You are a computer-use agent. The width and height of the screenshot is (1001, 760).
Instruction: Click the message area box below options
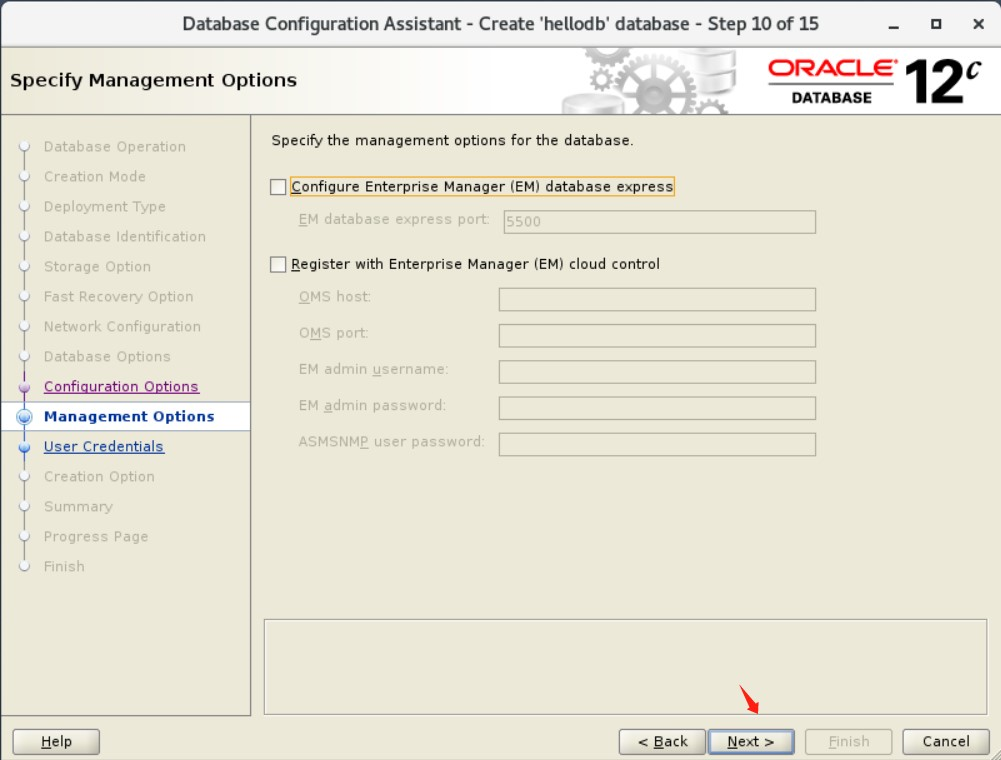point(625,667)
